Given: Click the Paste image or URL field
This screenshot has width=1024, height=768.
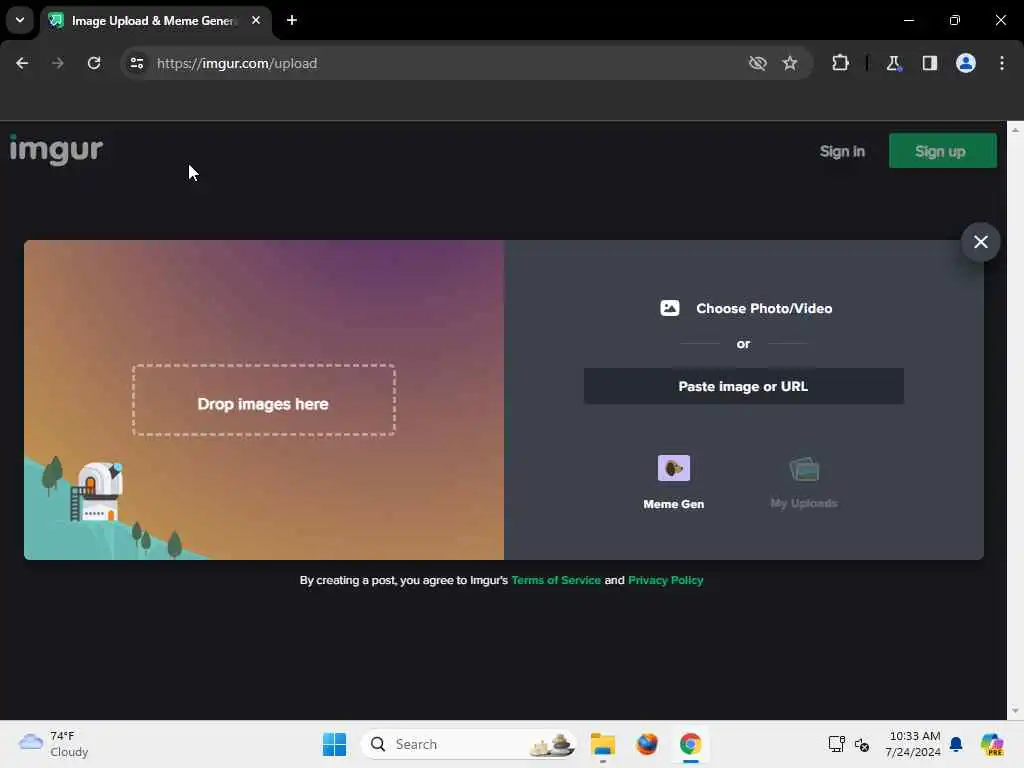Looking at the screenshot, I should (x=743, y=387).
